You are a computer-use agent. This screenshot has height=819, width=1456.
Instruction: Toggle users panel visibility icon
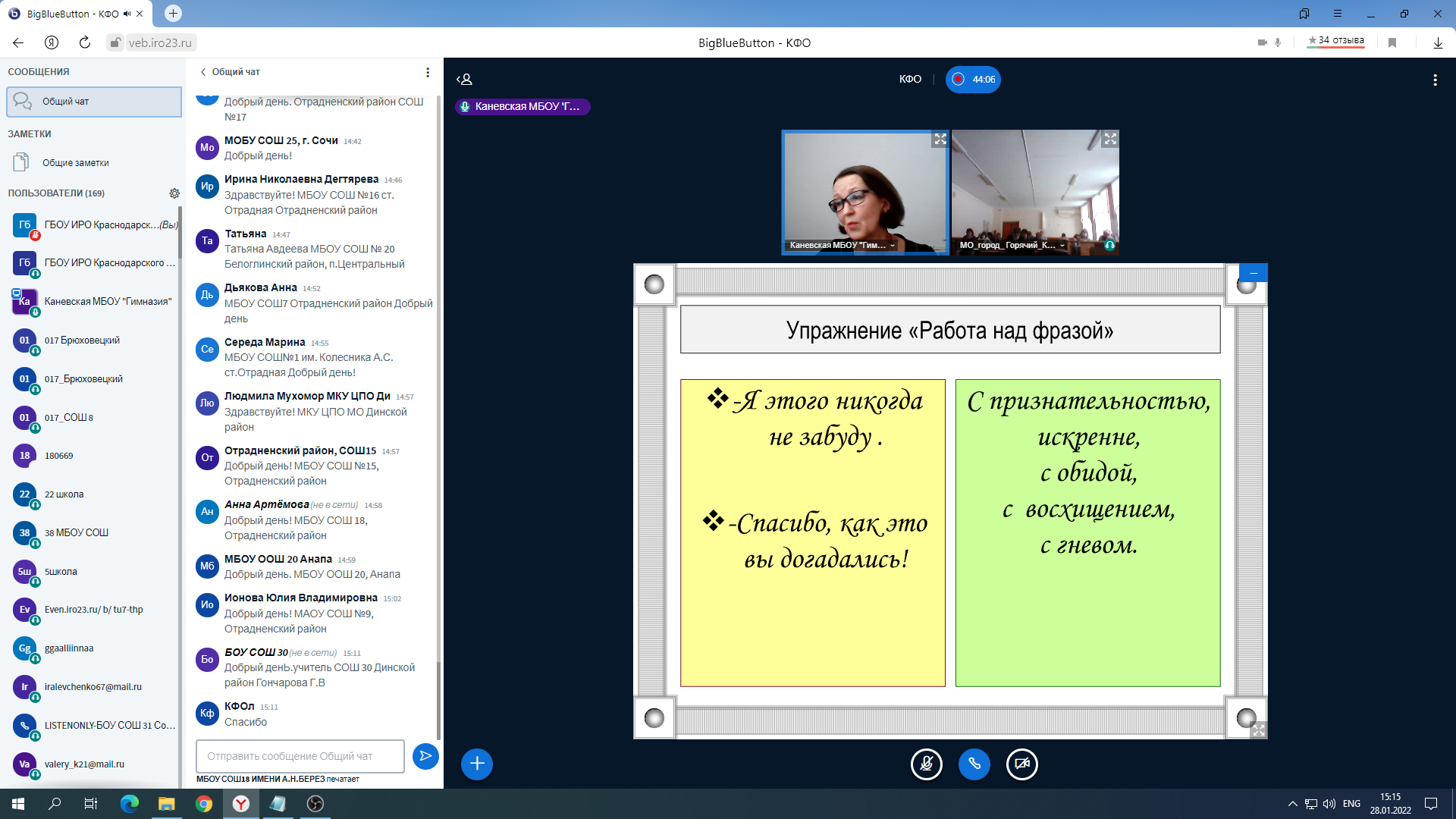point(464,80)
